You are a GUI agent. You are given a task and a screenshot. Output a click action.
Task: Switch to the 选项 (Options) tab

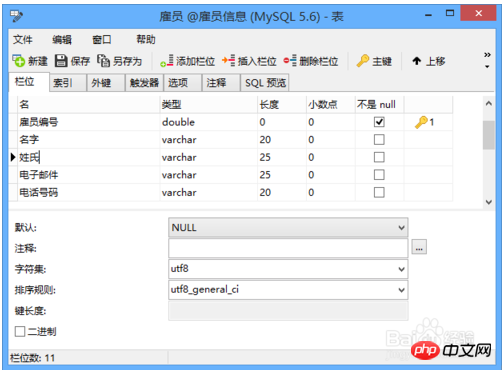(x=182, y=83)
